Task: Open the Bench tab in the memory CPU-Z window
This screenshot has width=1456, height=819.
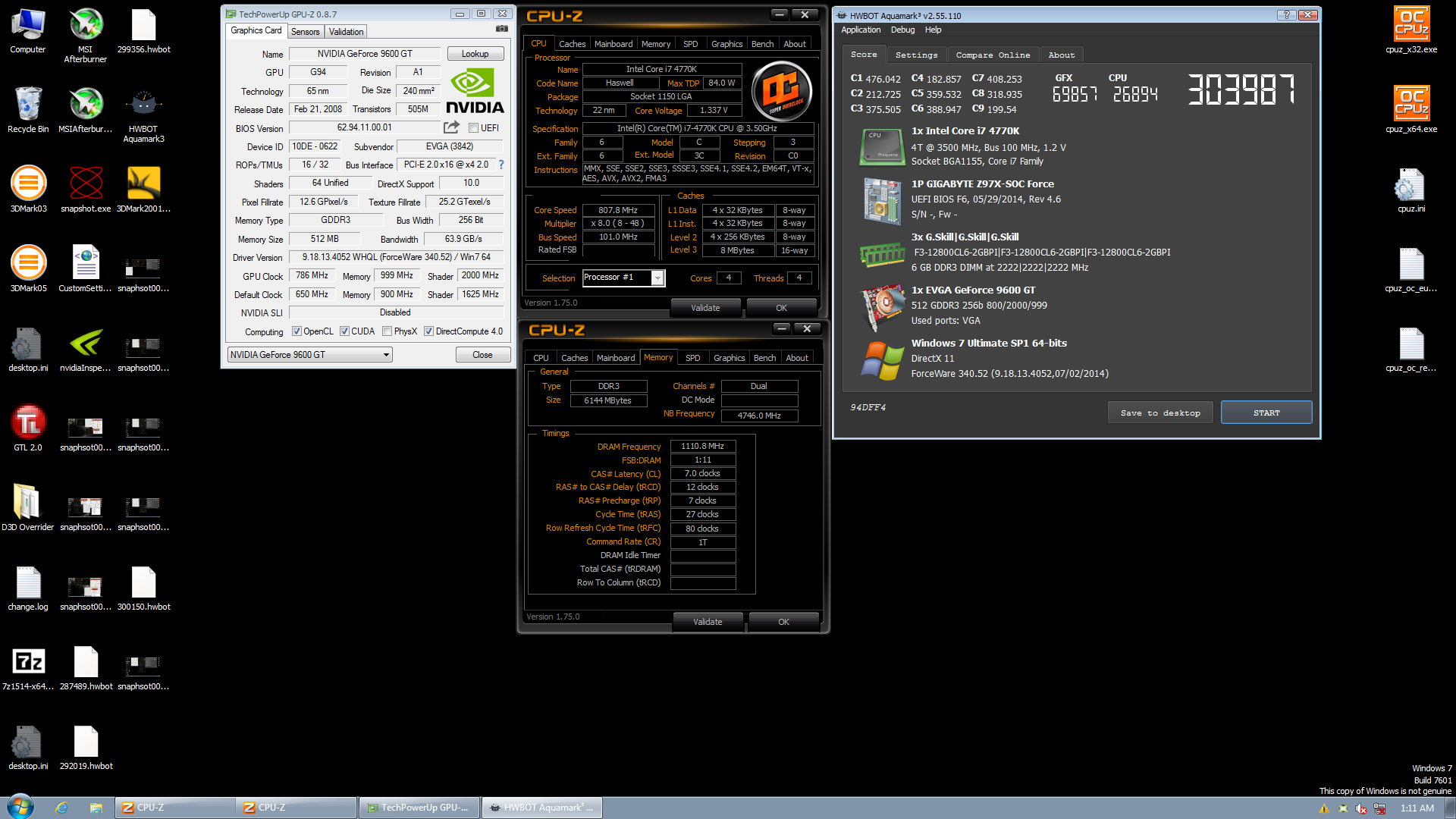Action: (764, 358)
